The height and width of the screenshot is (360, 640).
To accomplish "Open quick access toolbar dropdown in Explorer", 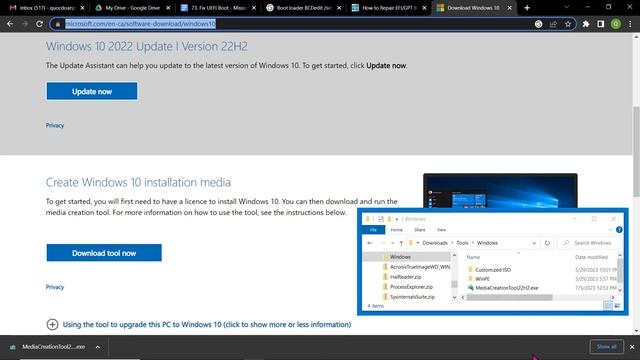I will point(397,219).
